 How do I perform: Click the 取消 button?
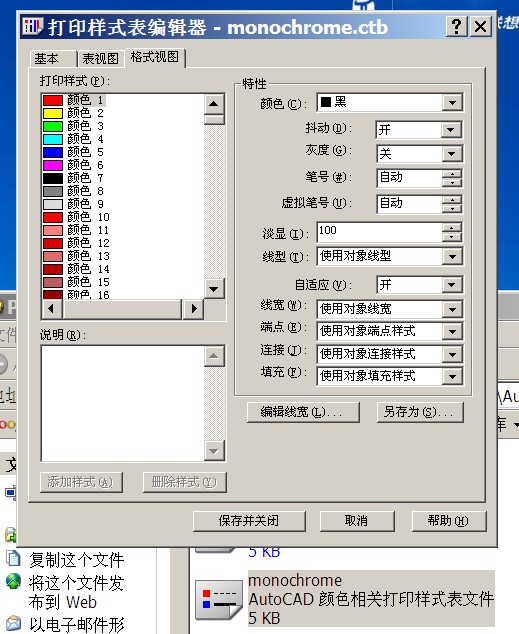tap(357, 521)
